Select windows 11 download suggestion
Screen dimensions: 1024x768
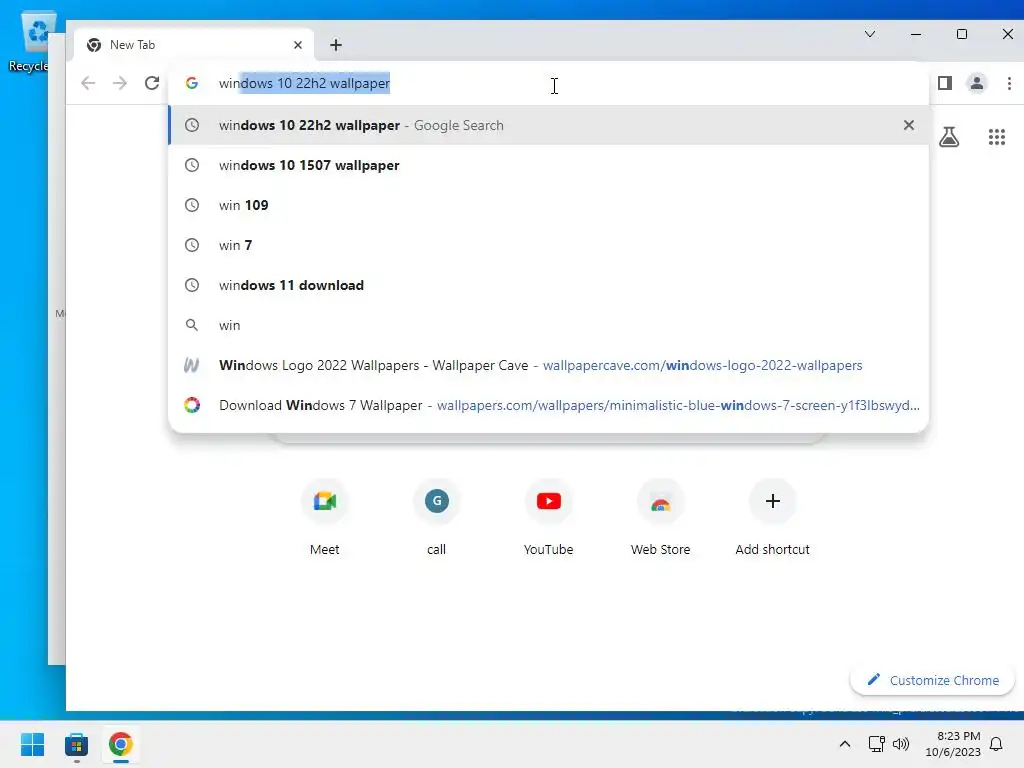point(549,285)
